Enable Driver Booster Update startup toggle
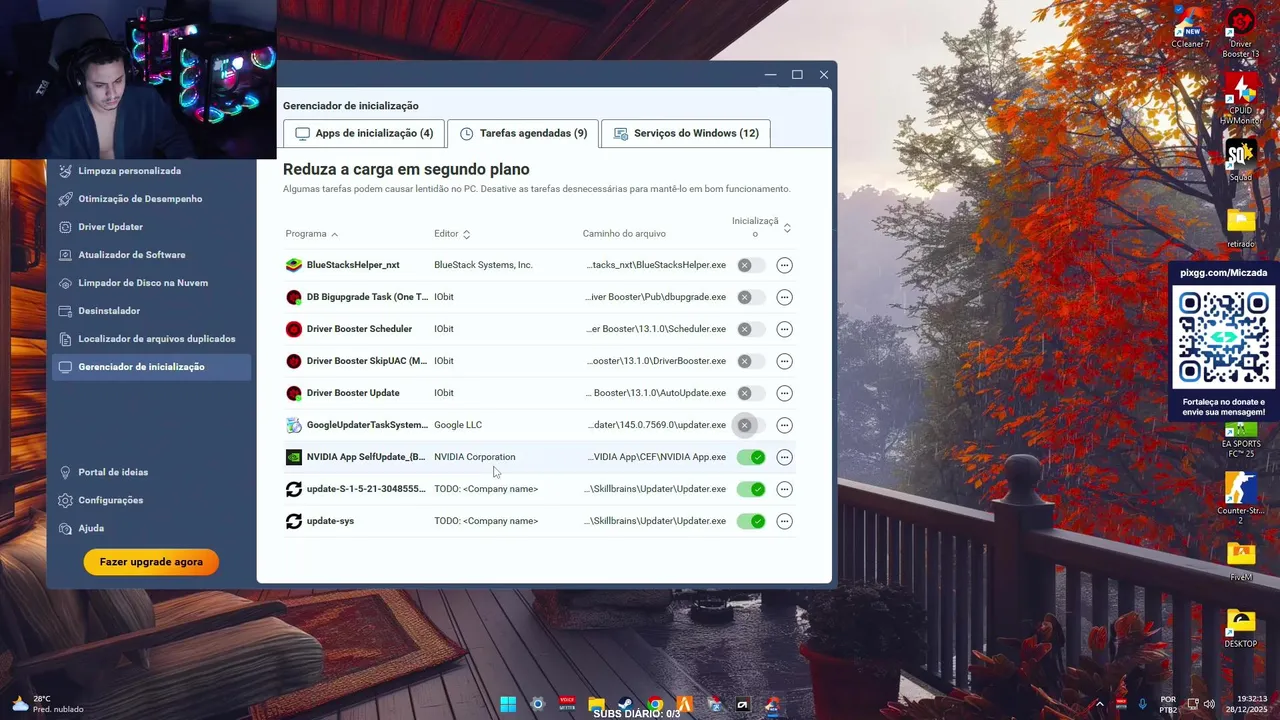 tap(751, 393)
